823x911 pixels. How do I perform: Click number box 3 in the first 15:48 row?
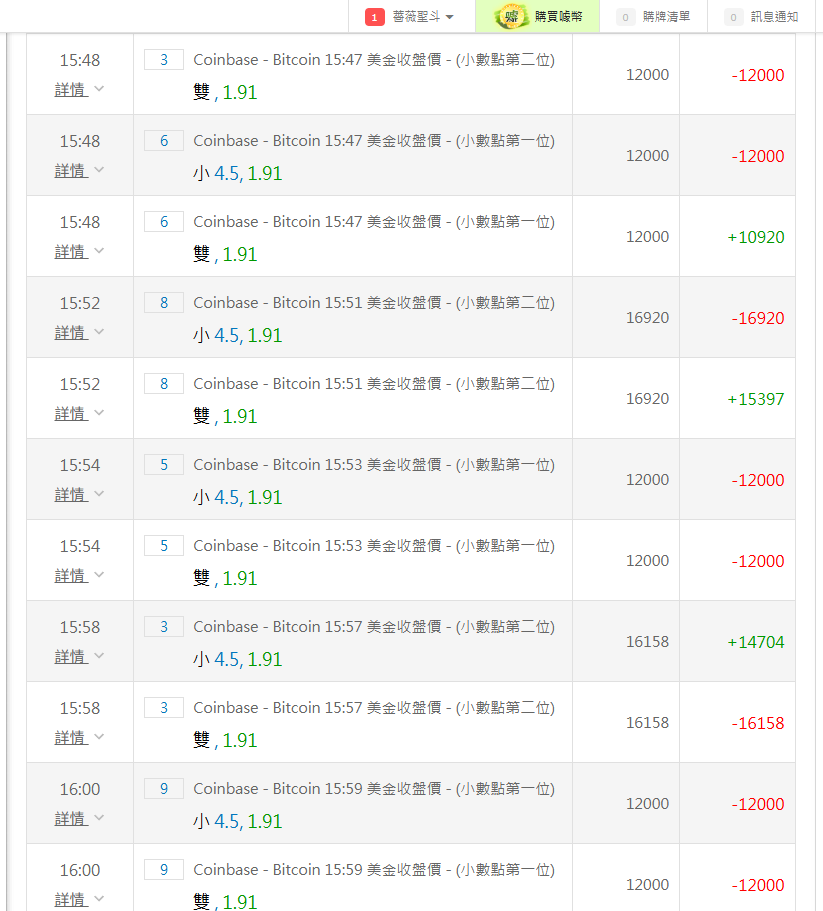(164, 60)
